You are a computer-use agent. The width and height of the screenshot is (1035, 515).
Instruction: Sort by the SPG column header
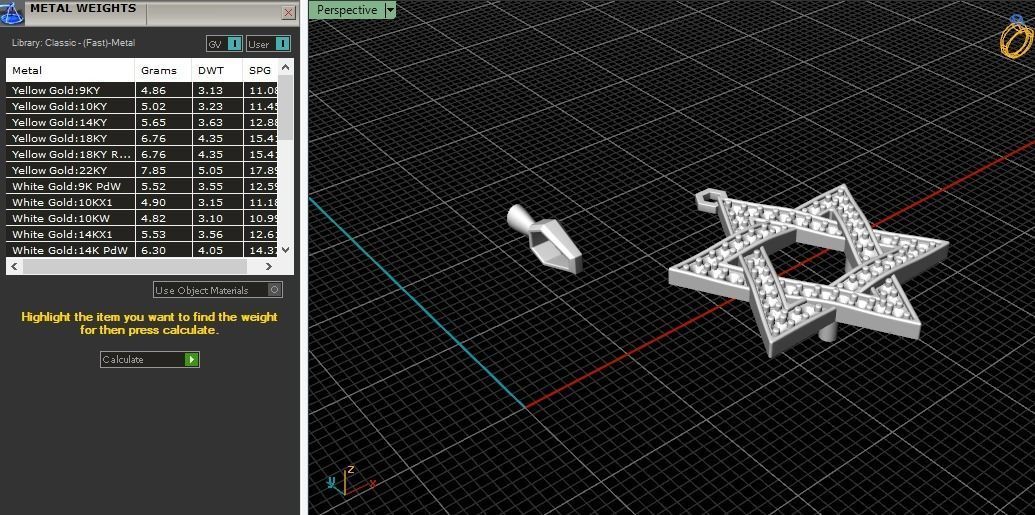click(x=261, y=70)
